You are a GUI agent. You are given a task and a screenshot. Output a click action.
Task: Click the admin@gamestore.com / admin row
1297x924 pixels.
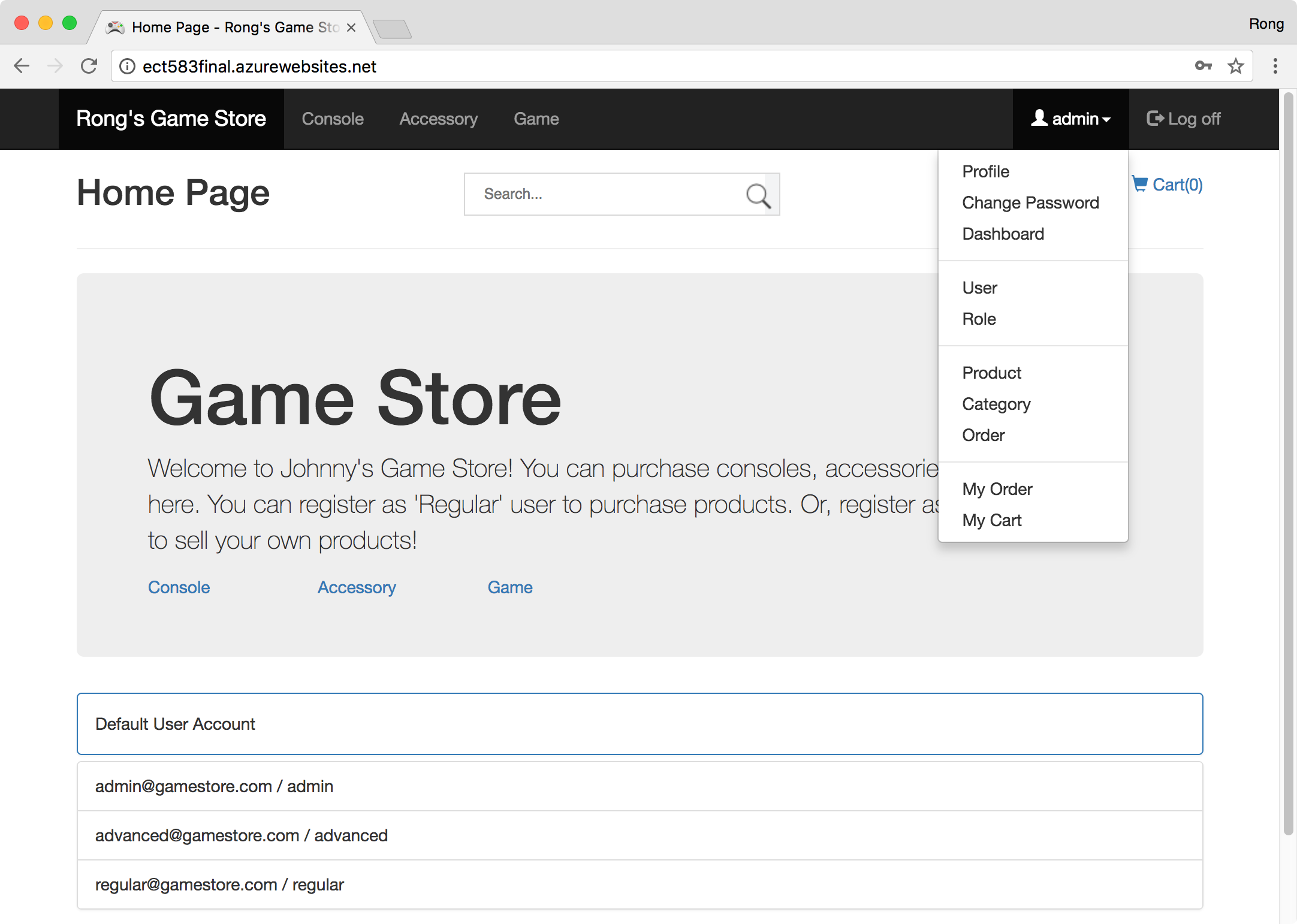(x=640, y=786)
